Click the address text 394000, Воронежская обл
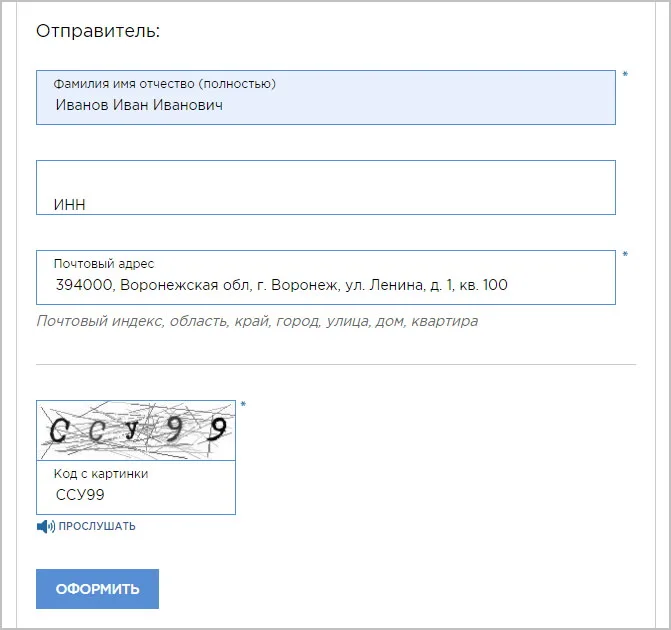 coord(153,285)
